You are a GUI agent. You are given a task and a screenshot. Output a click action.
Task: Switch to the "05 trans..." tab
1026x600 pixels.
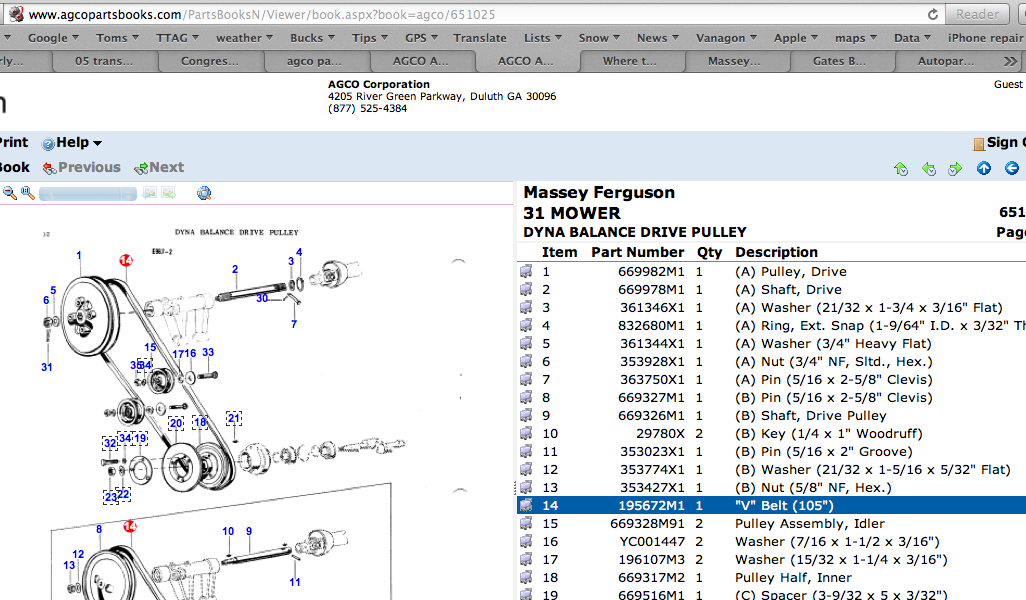point(105,62)
